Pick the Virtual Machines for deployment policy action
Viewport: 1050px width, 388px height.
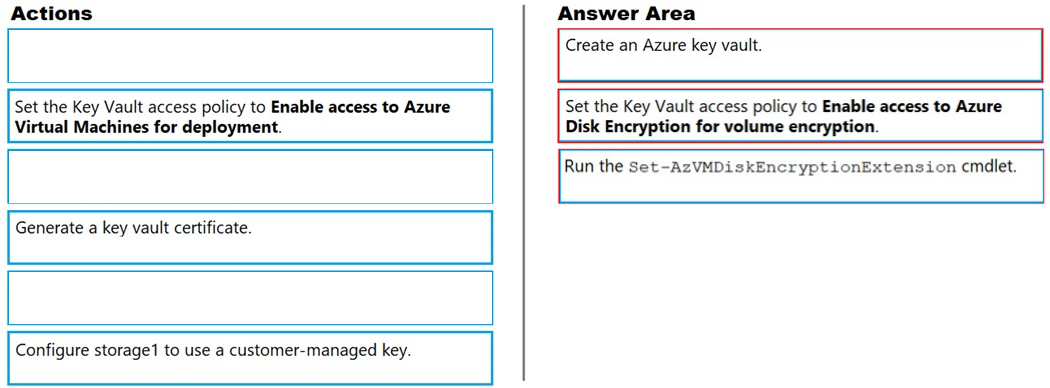250,116
